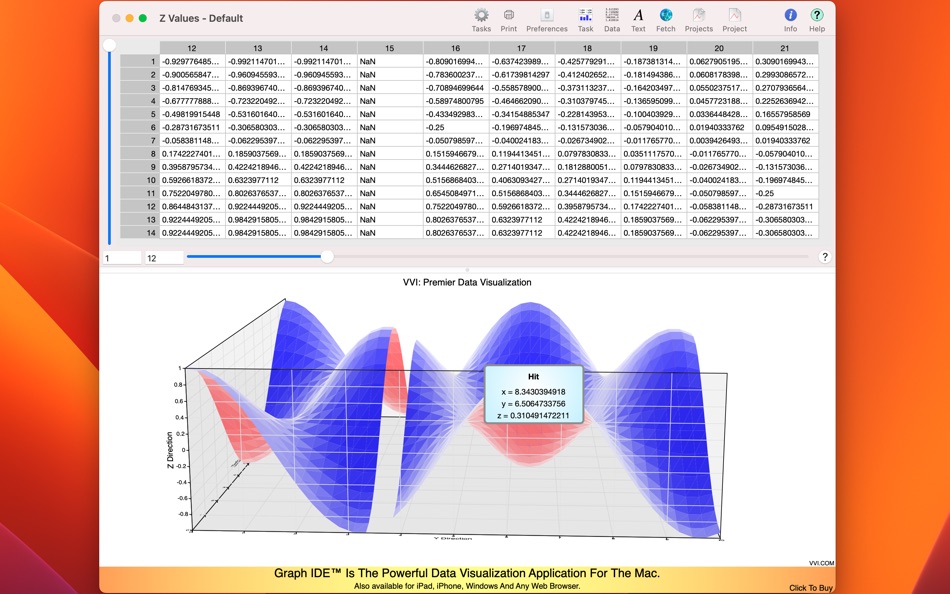Open the Tasks gear icon
Screen dimensions: 950x594
tap(481, 16)
